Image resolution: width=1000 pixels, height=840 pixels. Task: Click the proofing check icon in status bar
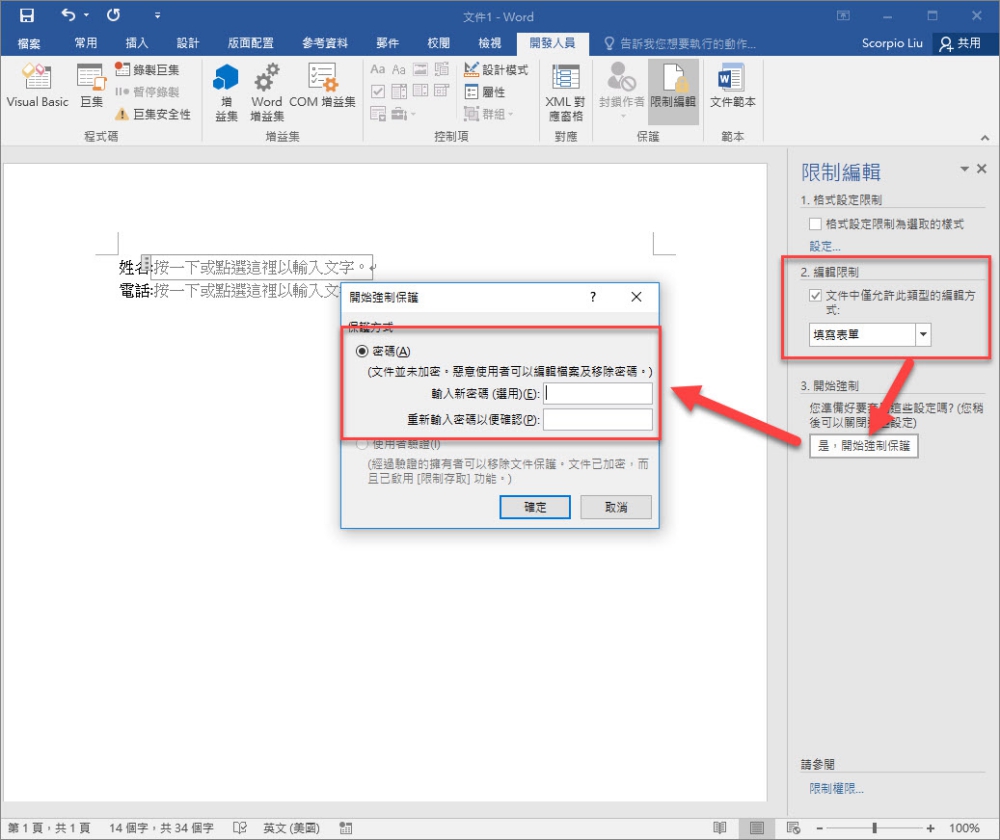coord(240,828)
